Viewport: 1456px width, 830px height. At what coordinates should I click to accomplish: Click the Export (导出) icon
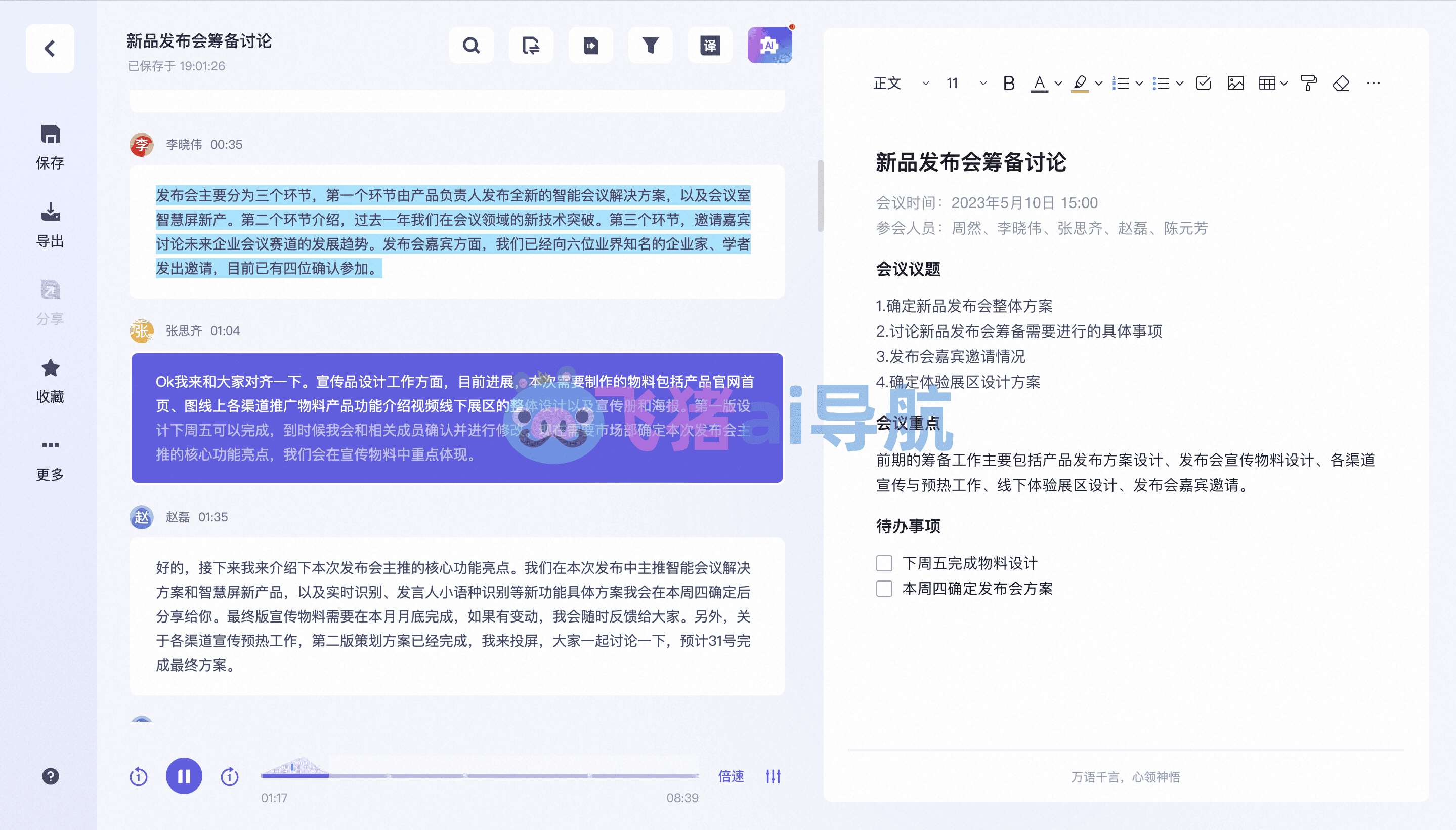(x=50, y=212)
